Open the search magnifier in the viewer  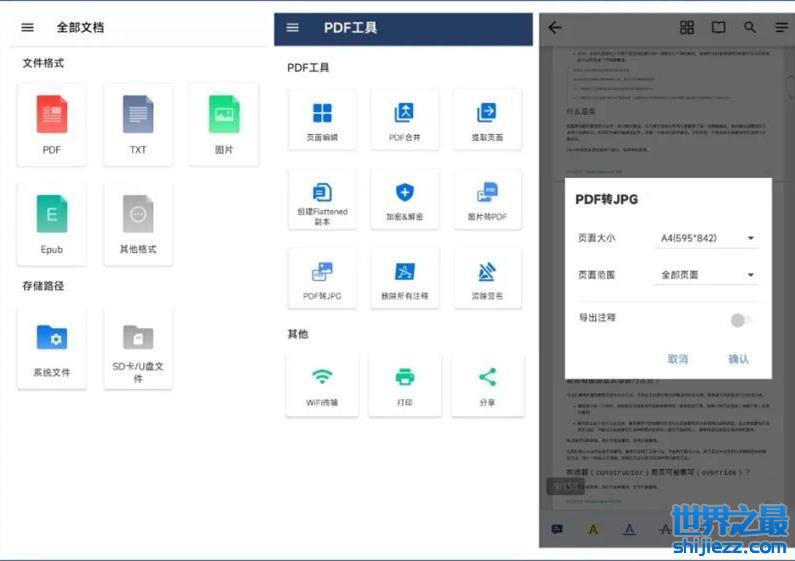[x=750, y=28]
